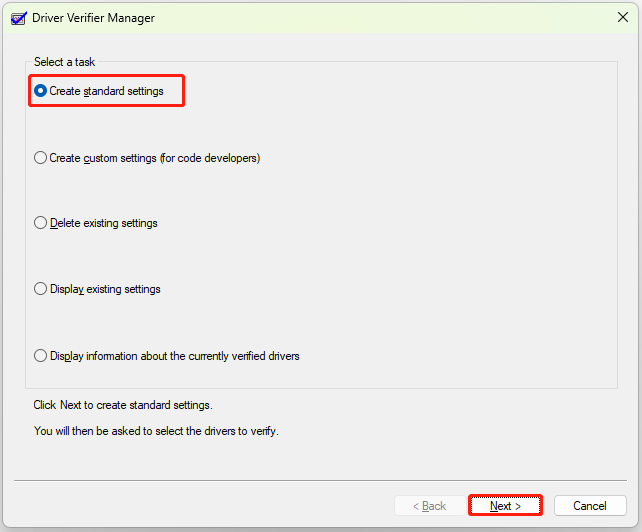This screenshot has height=532, width=642.
Task: Click the 'Select a task' group label
Action: 64,62
